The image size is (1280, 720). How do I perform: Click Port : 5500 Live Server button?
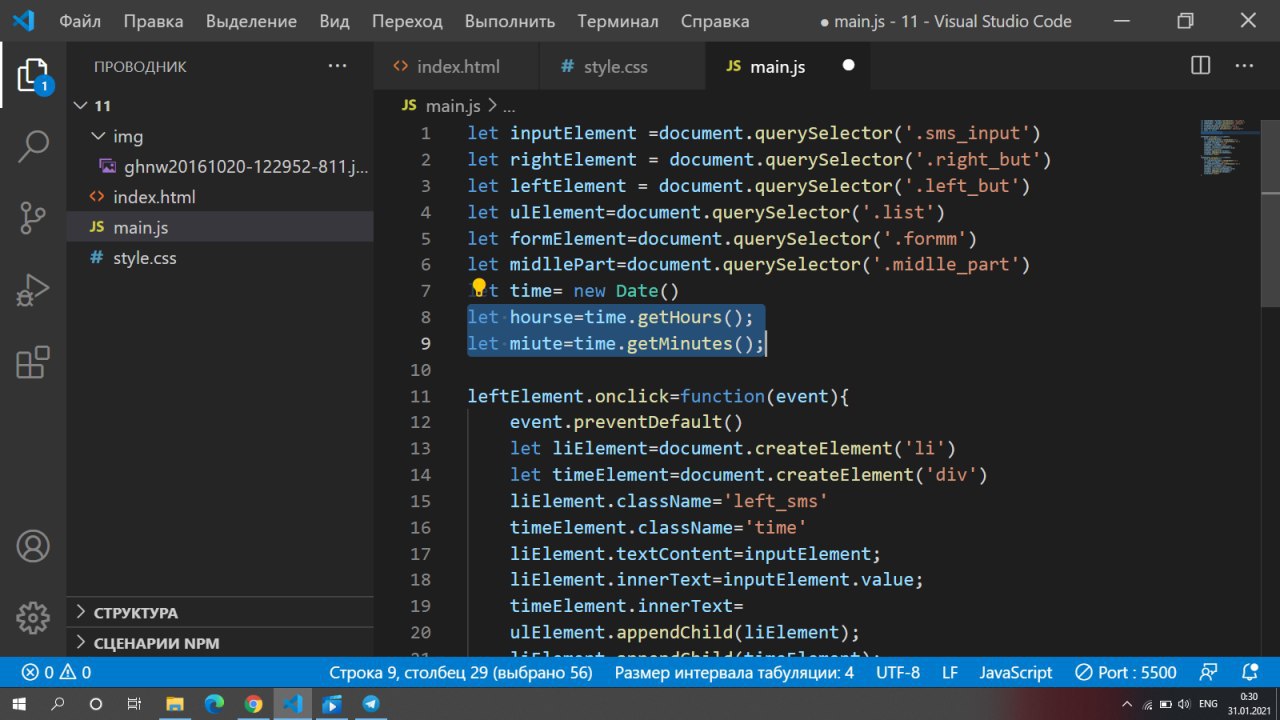tap(1125, 672)
